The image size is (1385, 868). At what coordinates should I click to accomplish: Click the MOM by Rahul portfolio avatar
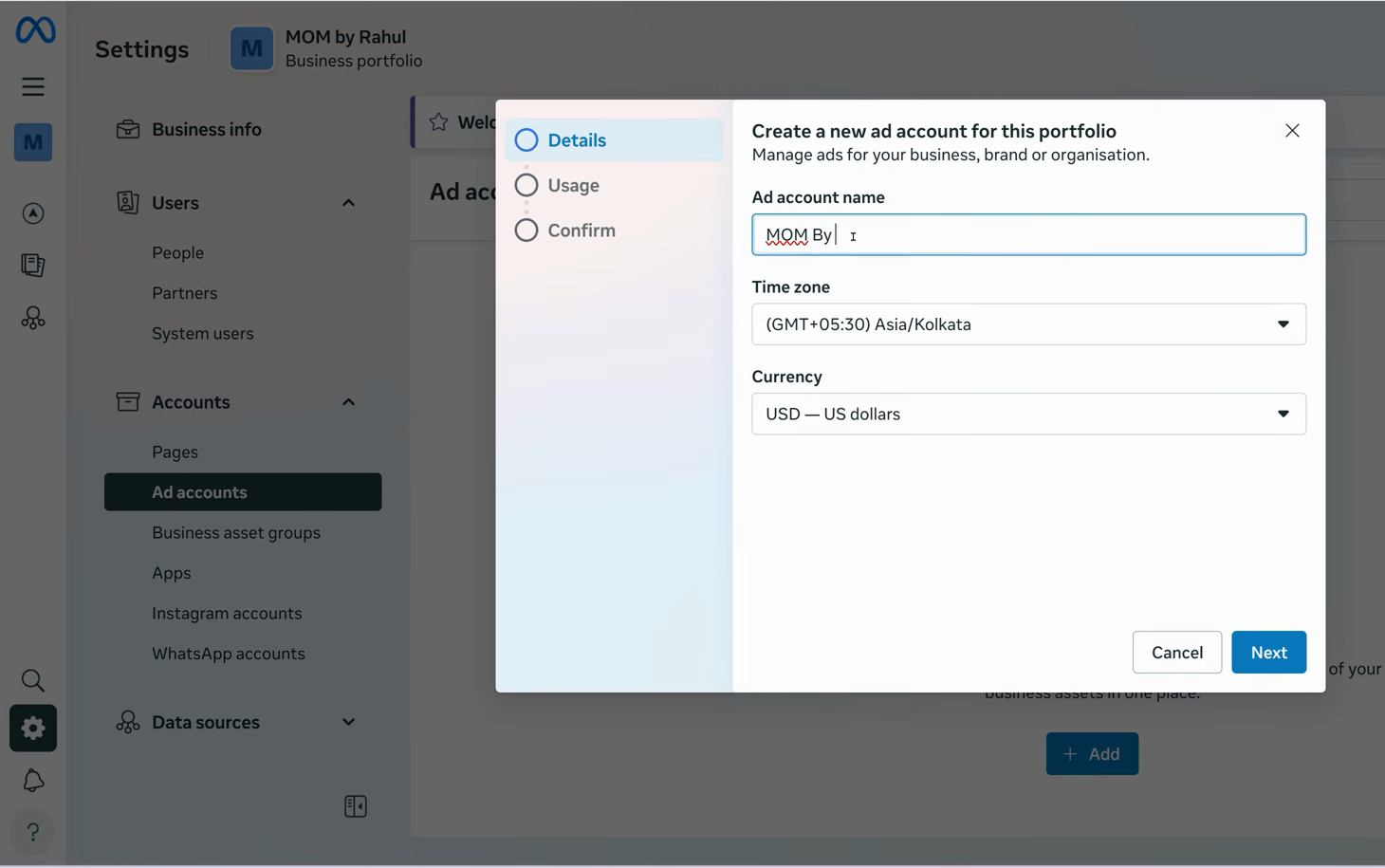click(x=251, y=48)
